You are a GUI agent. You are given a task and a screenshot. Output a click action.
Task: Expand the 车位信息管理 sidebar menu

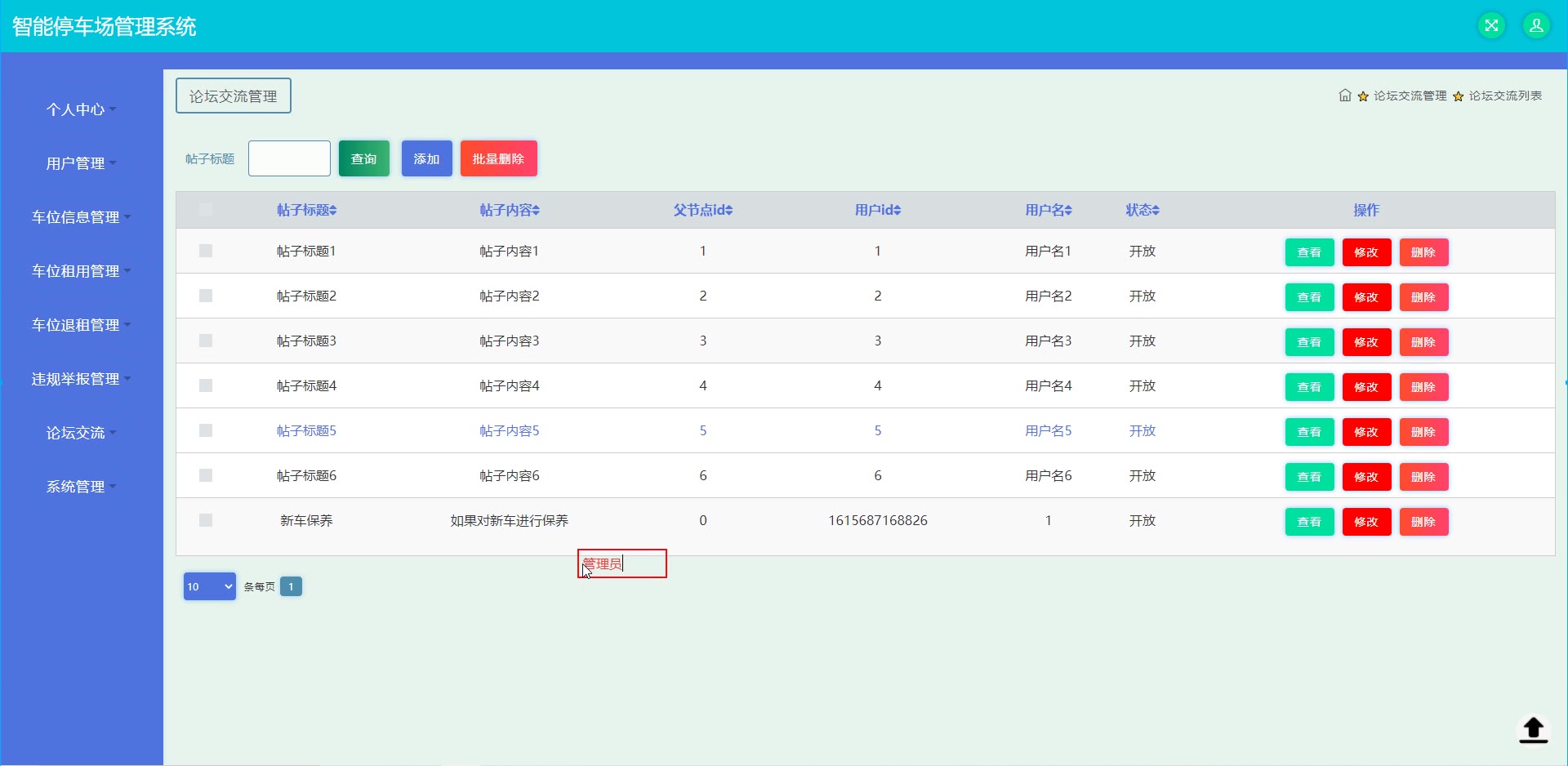[82, 217]
